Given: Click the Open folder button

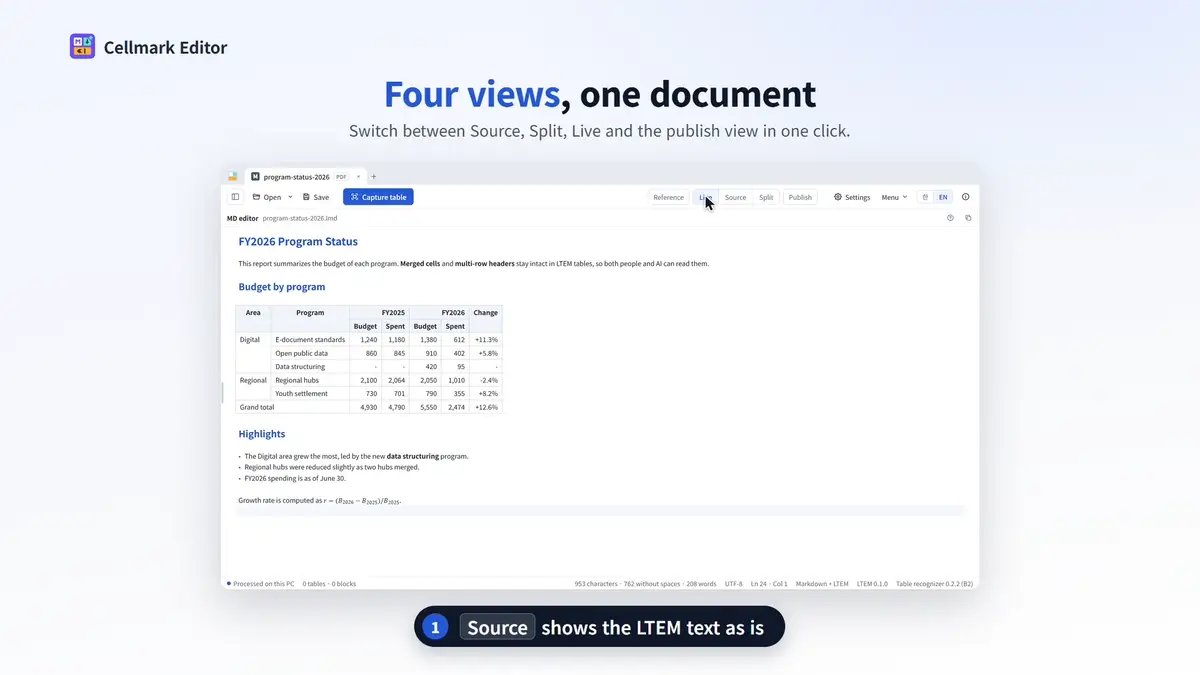Looking at the screenshot, I should (x=266, y=197).
